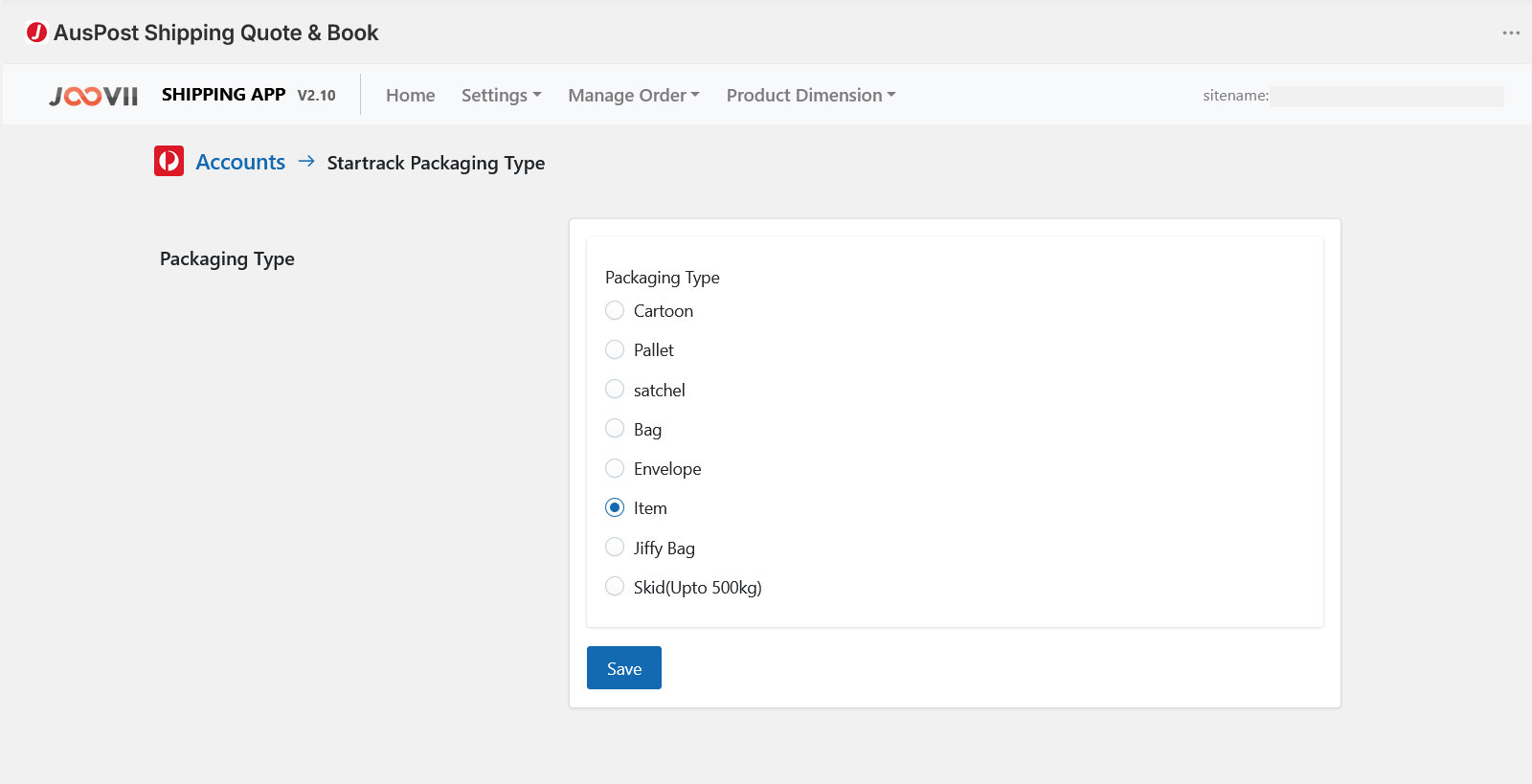Open the Accounts breadcrumb link
The image size is (1532, 784).
click(x=240, y=163)
